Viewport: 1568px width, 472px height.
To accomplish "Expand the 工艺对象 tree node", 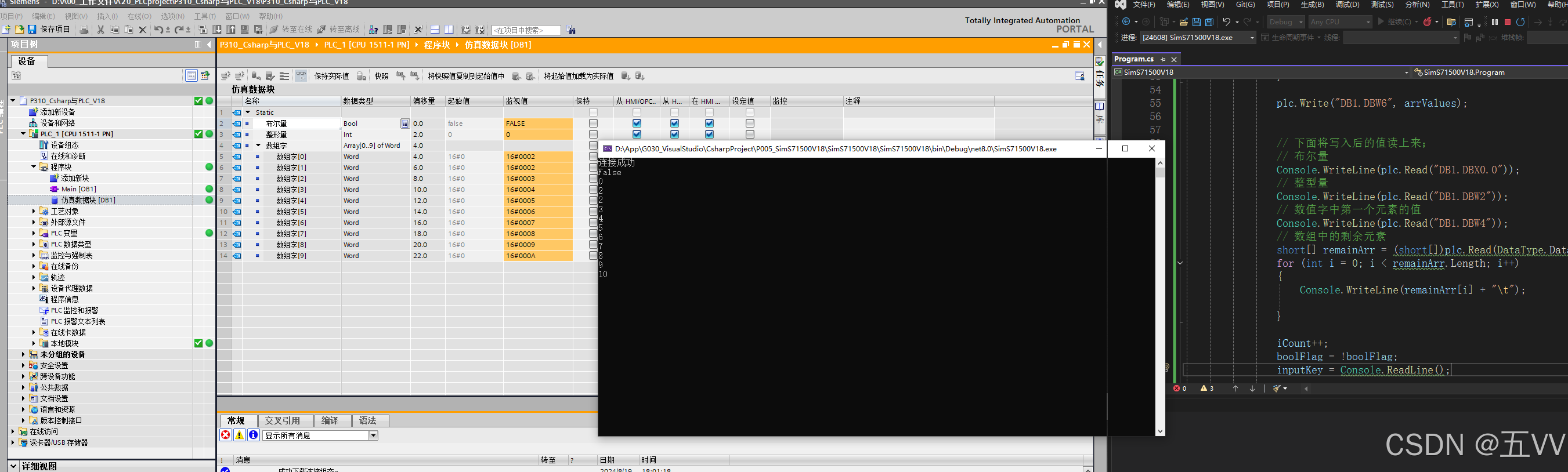I will click(34, 211).
